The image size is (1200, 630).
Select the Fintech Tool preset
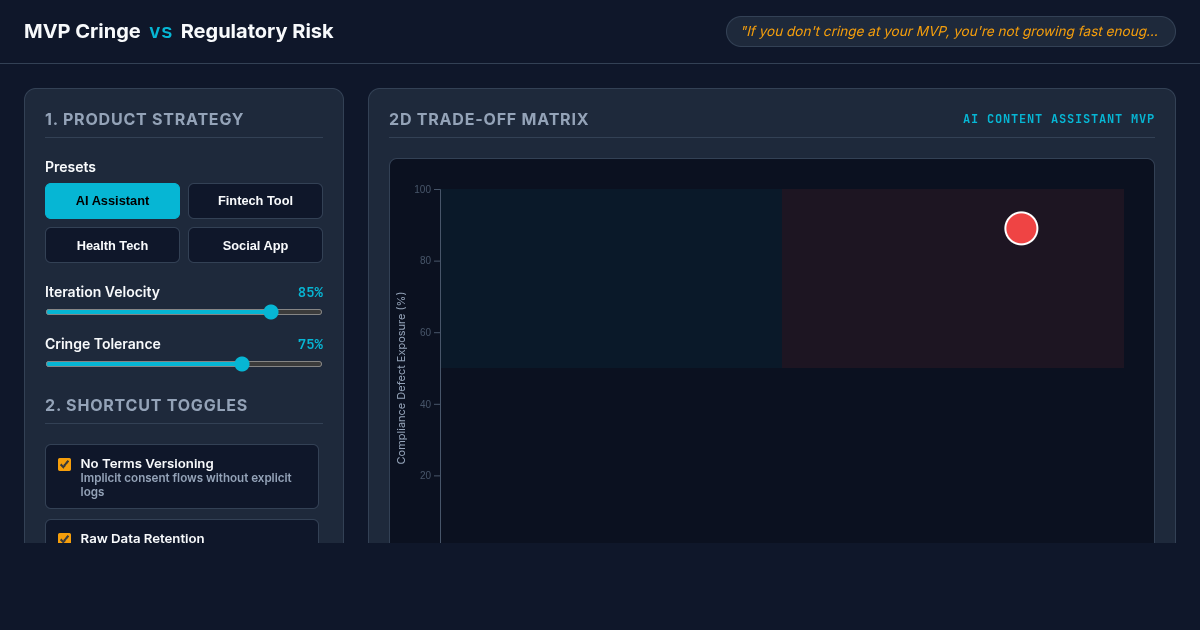pos(255,201)
